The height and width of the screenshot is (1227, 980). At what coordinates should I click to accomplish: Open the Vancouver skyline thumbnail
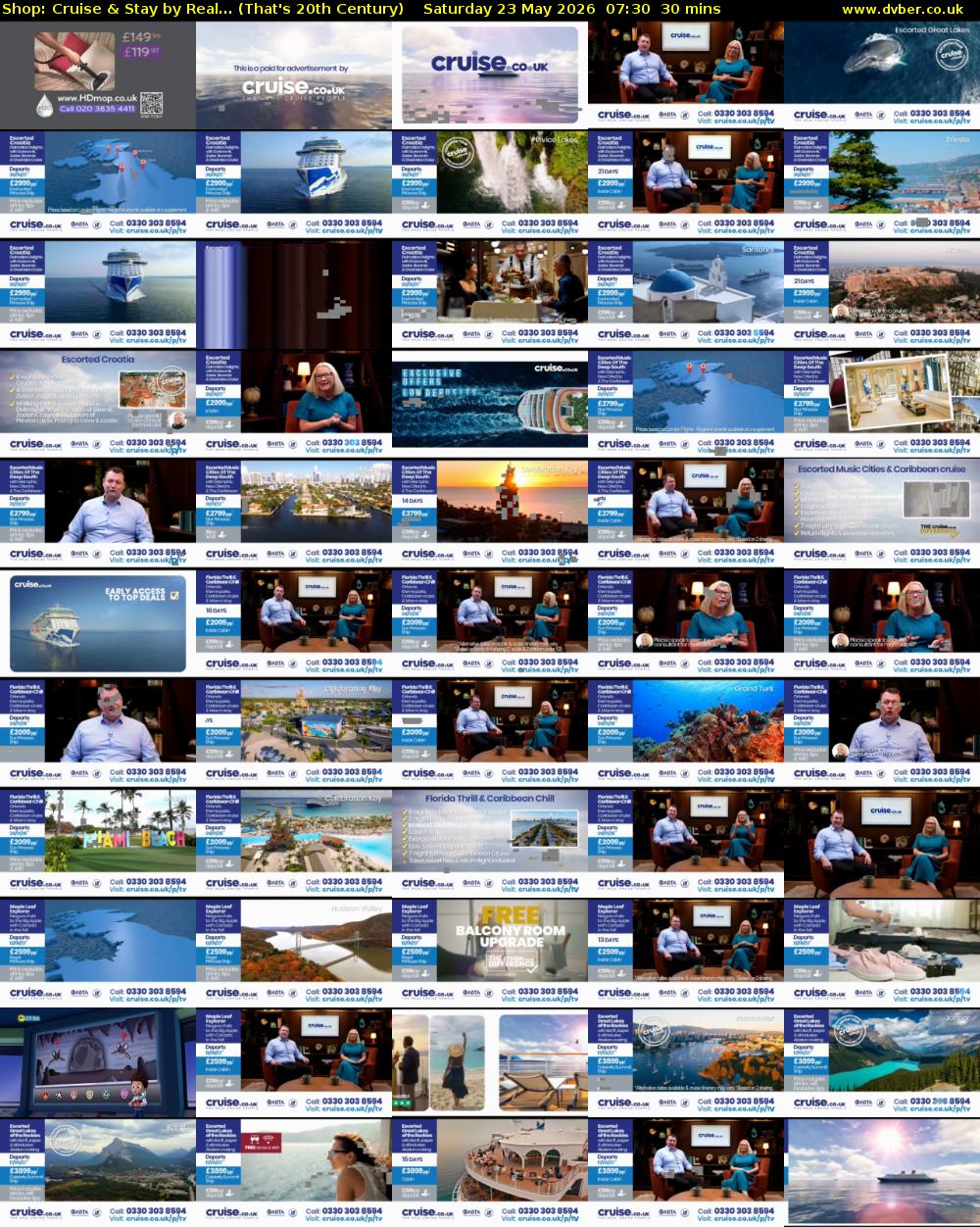[x=686, y=1063]
